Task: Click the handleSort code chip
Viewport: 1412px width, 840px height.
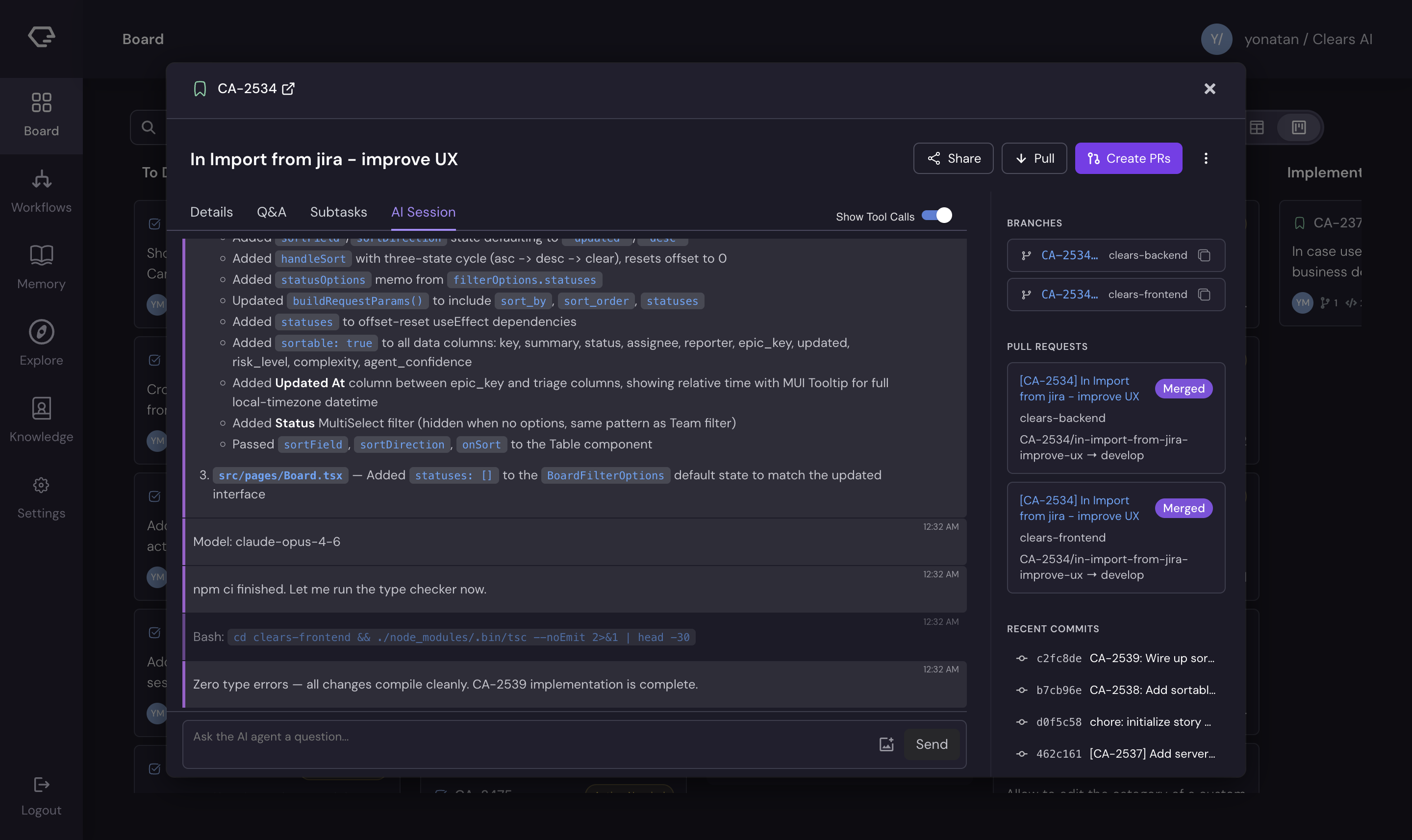Action: point(313,259)
